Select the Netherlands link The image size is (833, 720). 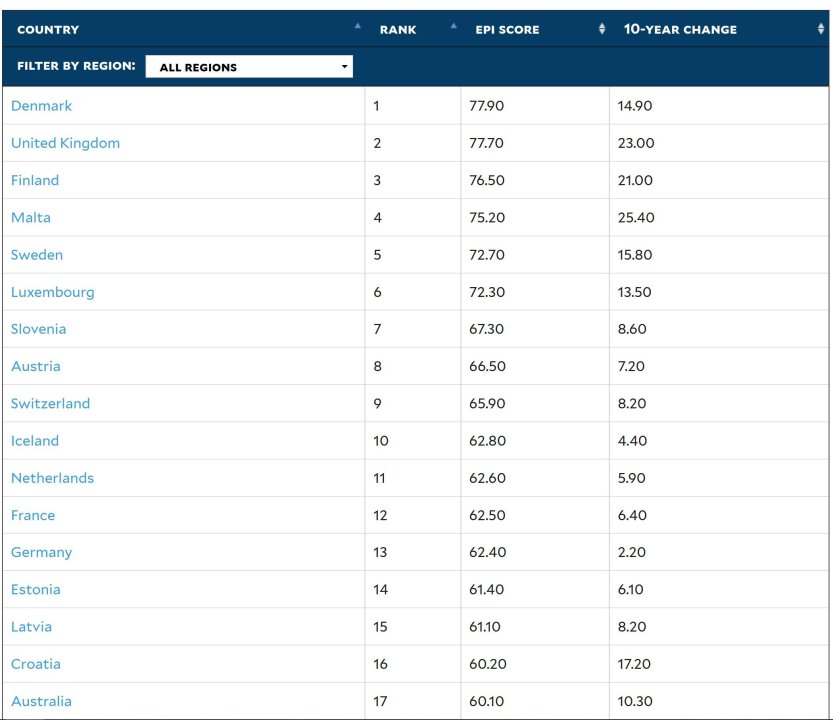tap(52, 478)
